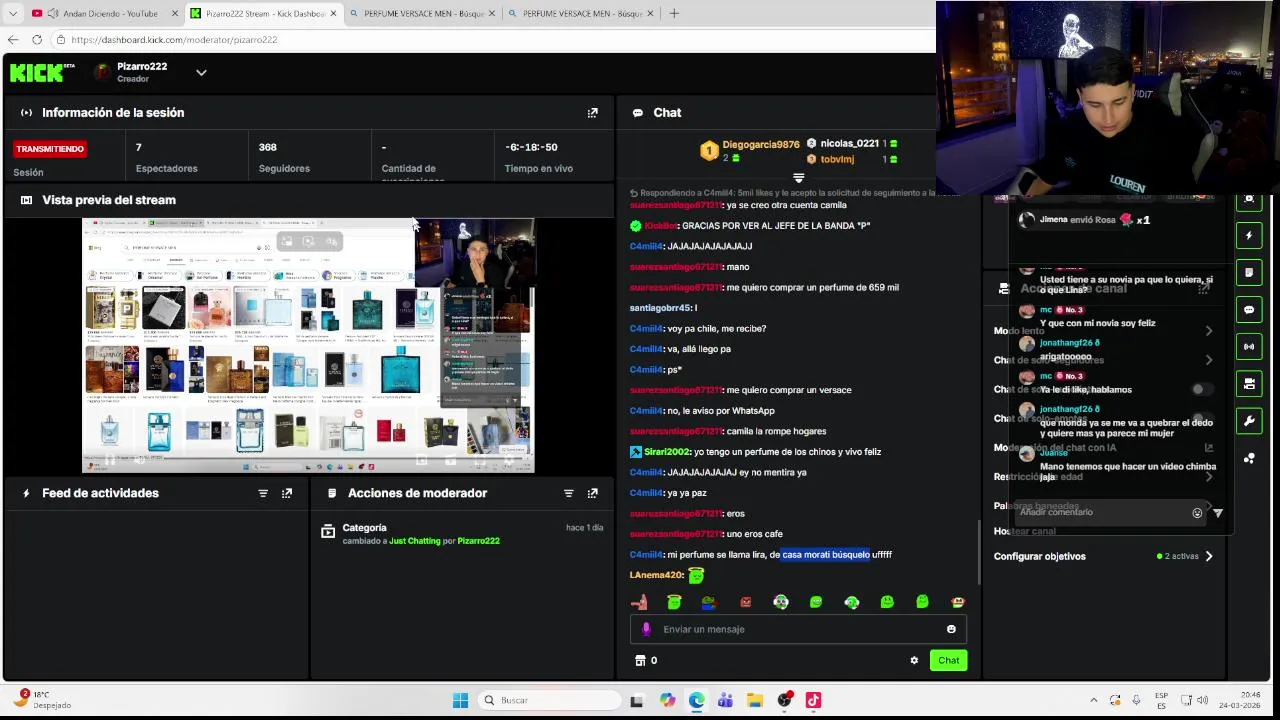Click Pizarro222 link in moderator action

click(478, 541)
